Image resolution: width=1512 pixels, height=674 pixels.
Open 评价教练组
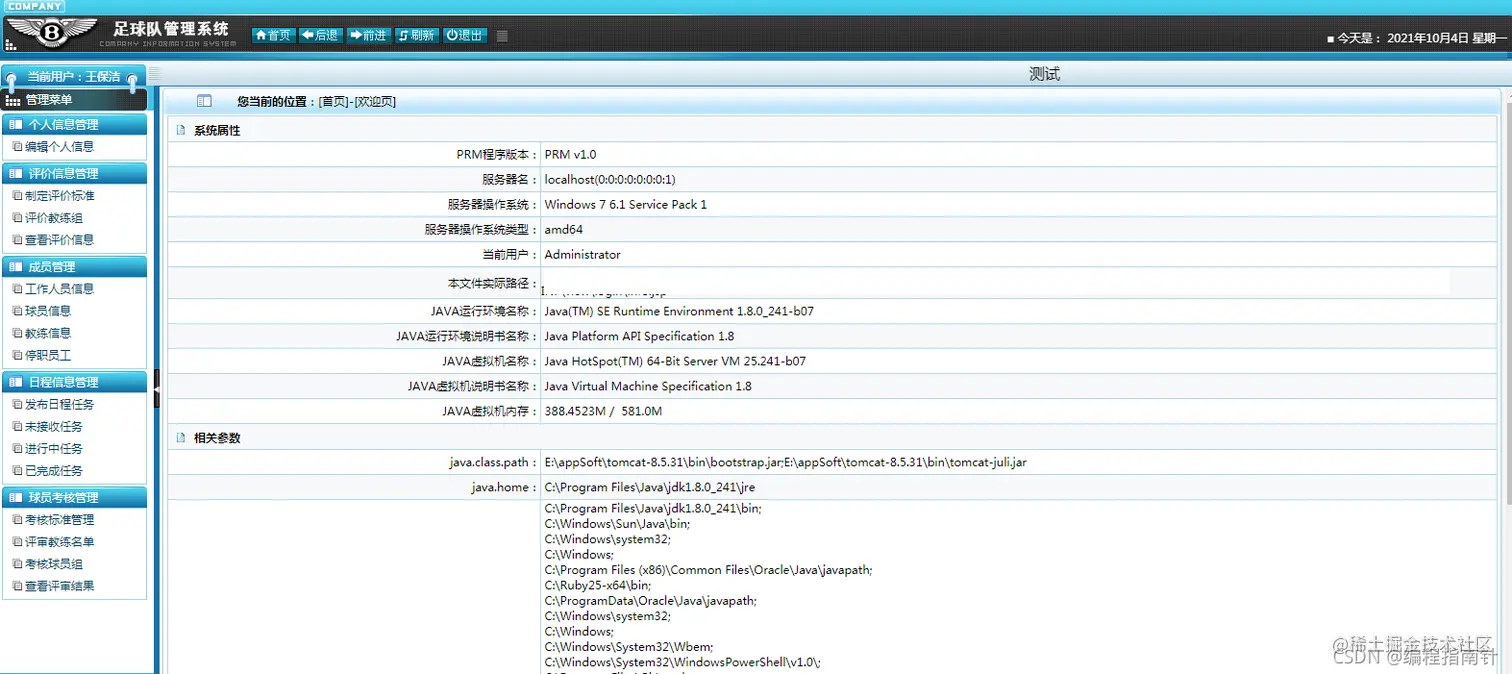(54, 218)
